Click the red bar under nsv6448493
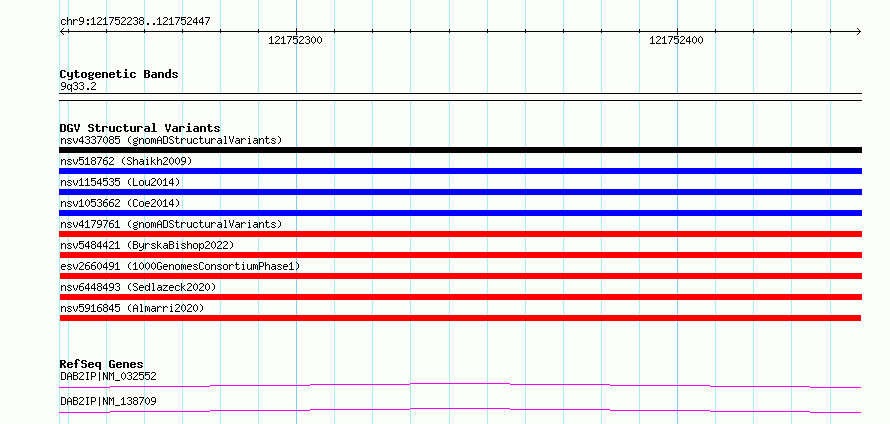Screen dimensions: 890x424 tap(461, 297)
